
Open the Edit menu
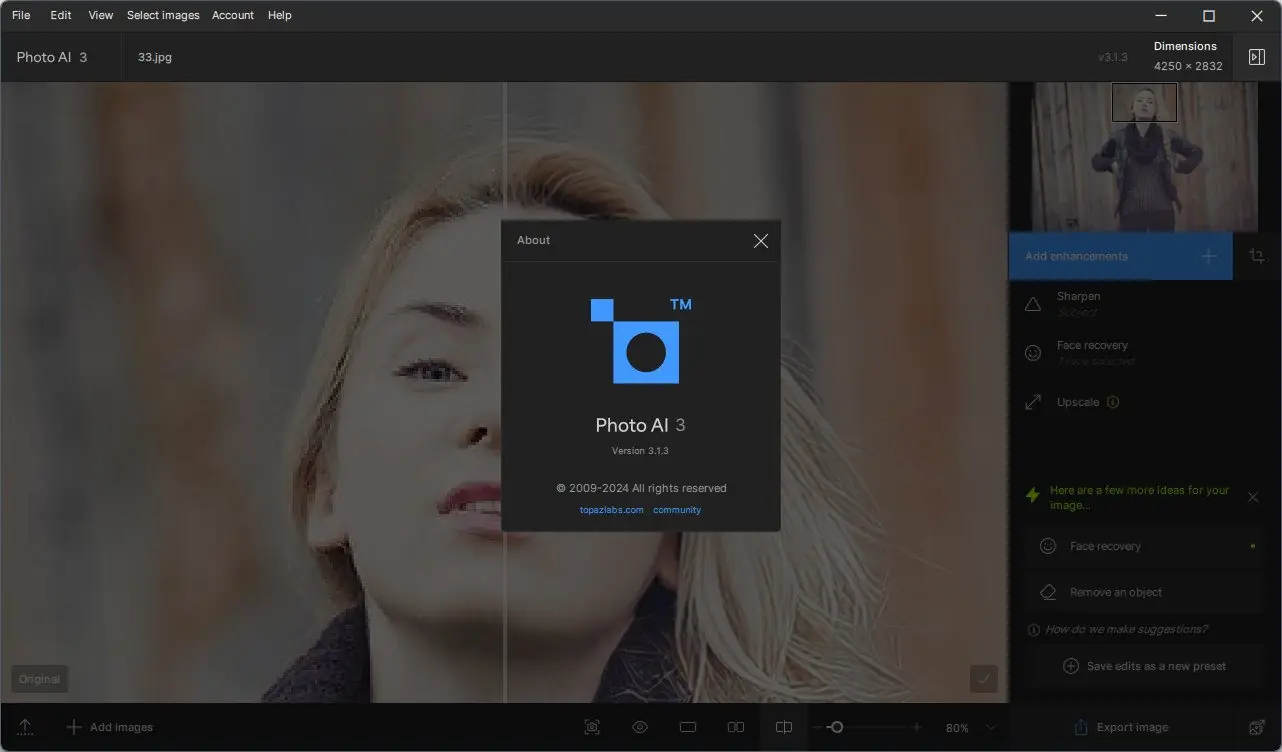tap(61, 15)
